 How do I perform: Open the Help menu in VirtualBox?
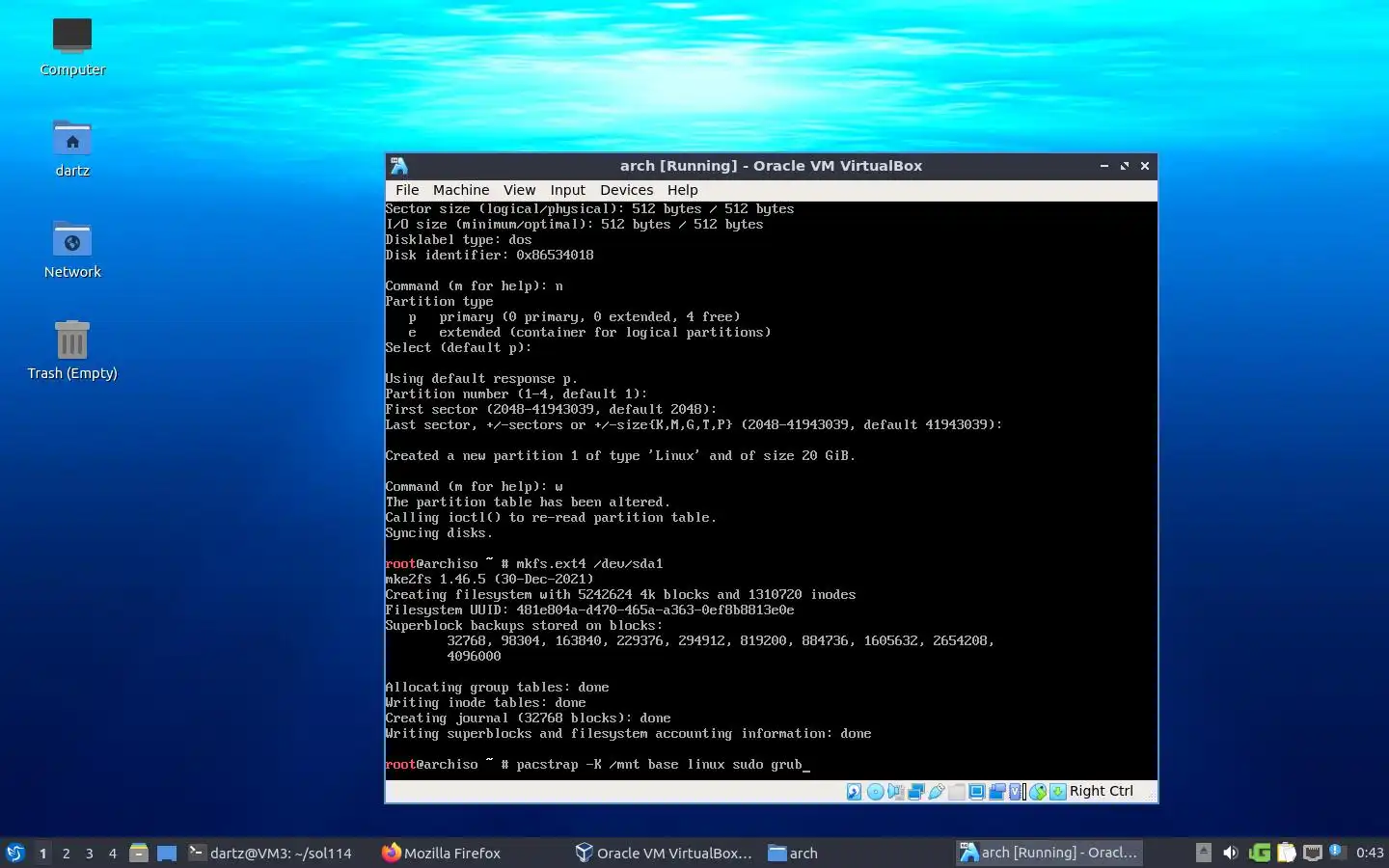pyautogui.click(x=682, y=190)
